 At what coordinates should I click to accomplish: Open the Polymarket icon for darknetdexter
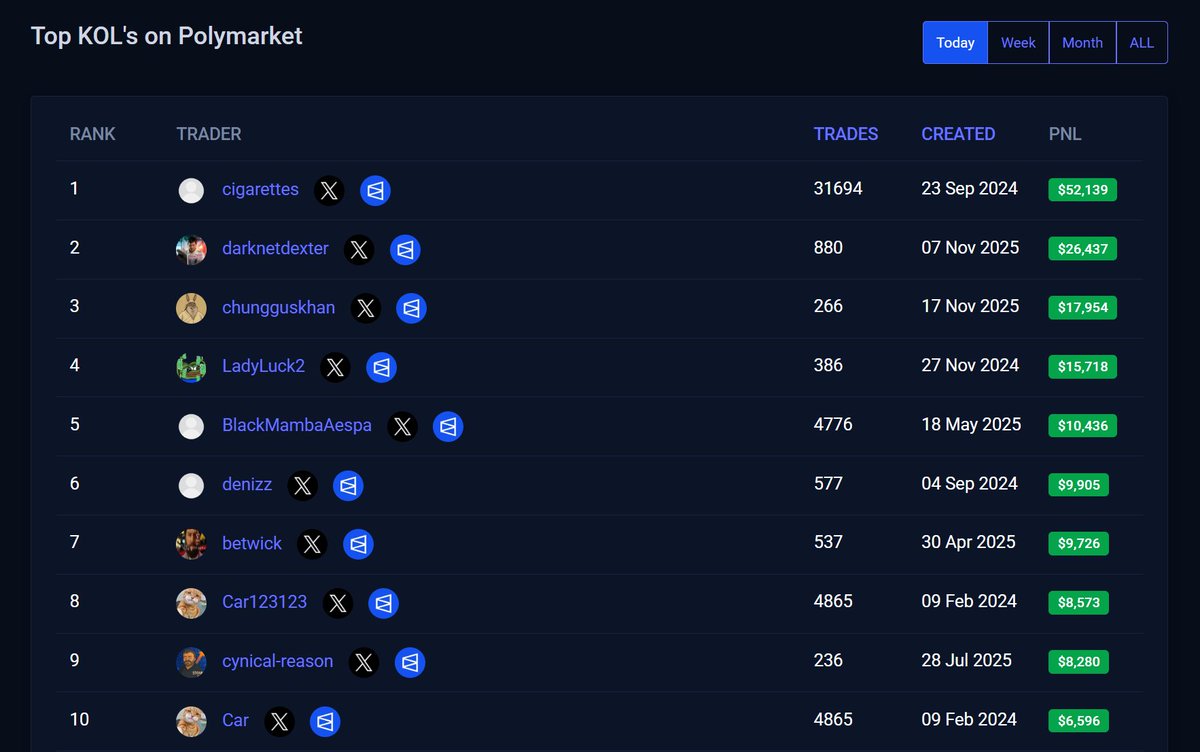tap(405, 249)
